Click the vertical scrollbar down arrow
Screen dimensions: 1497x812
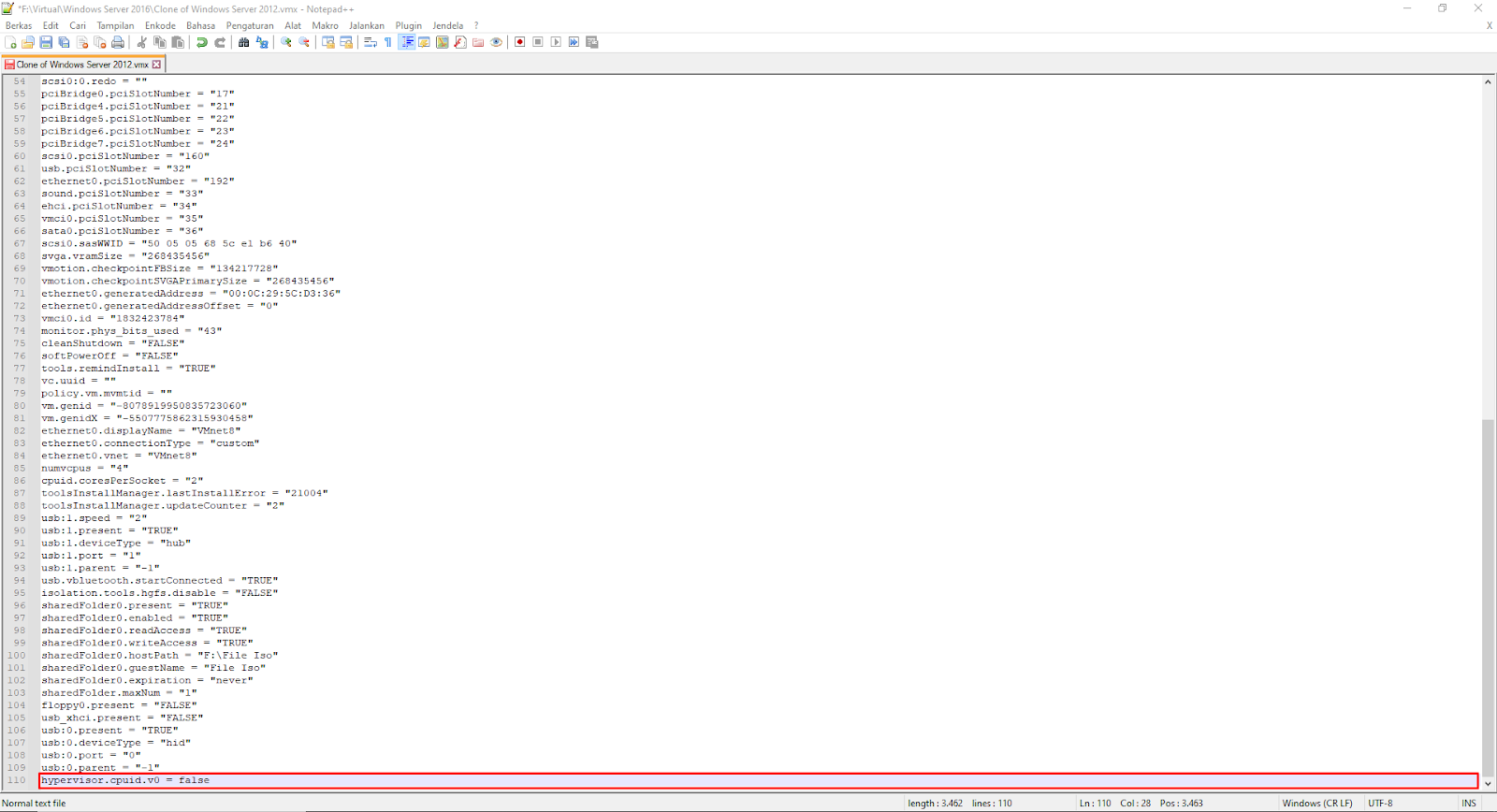click(x=1488, y=784)
